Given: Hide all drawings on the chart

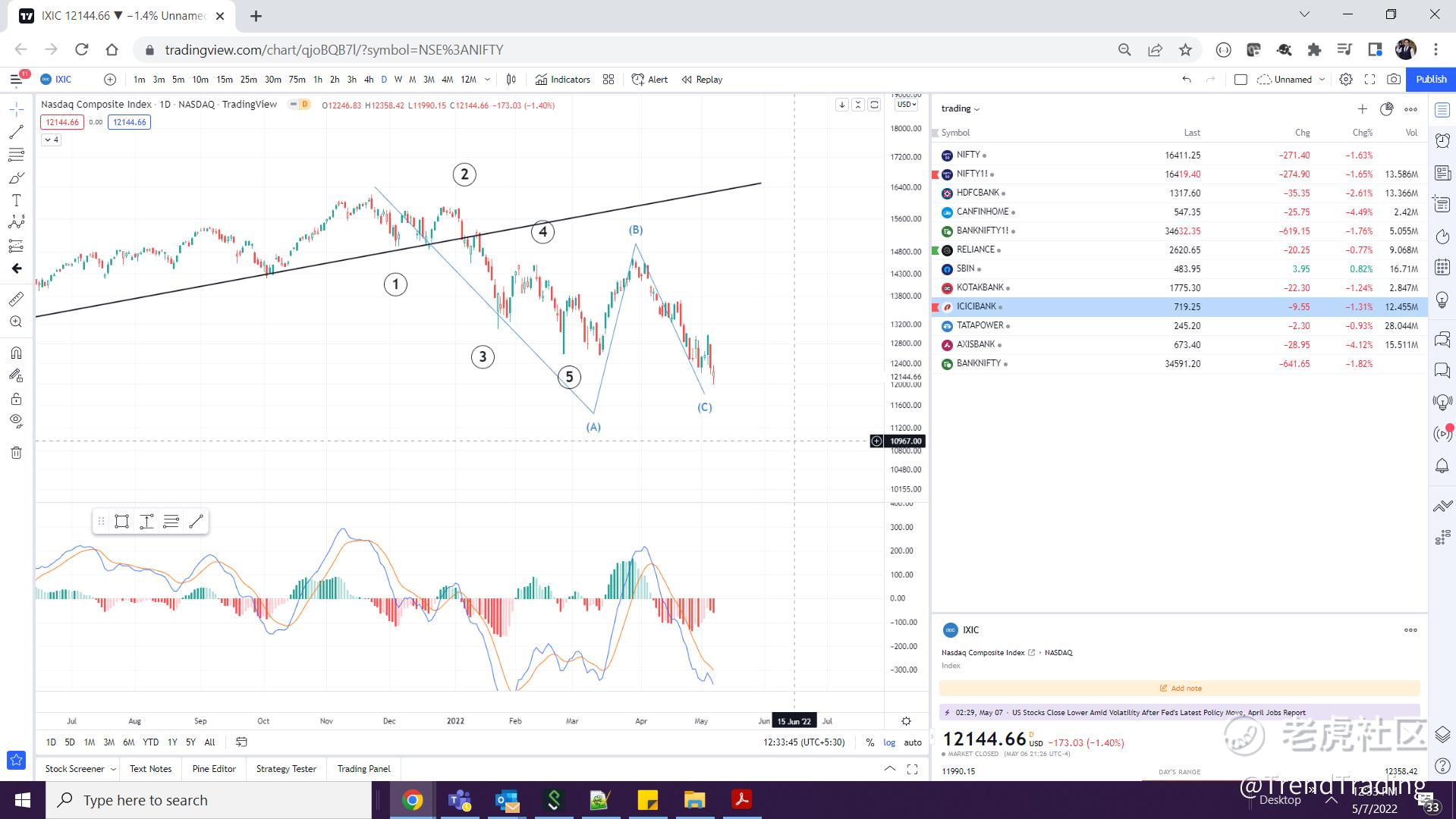Looking at the screenshot, I should [16, 422].
